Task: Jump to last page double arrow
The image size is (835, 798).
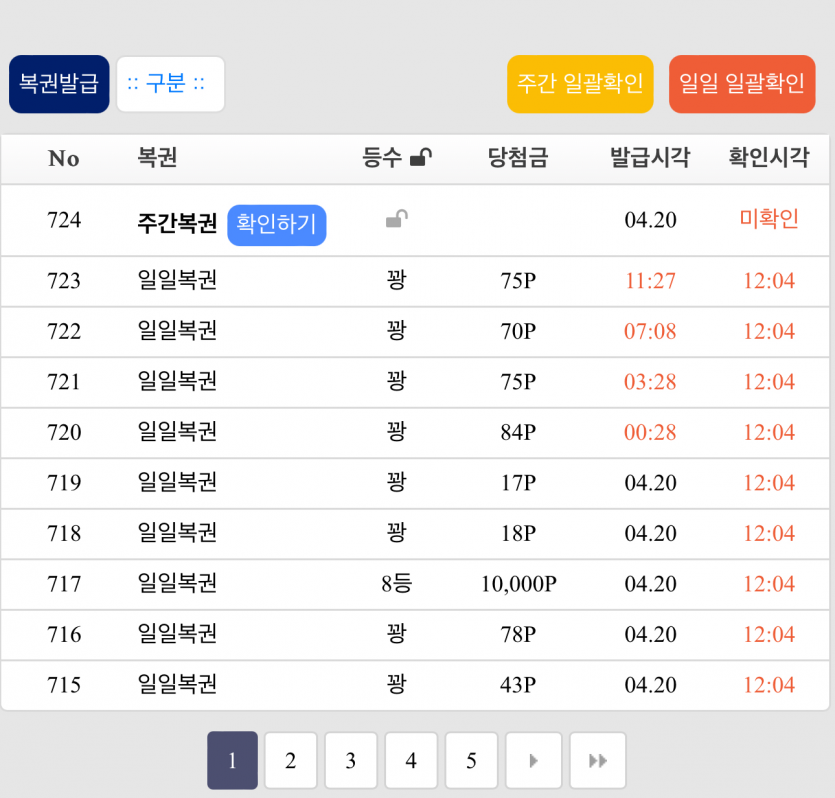Action: 598,761
